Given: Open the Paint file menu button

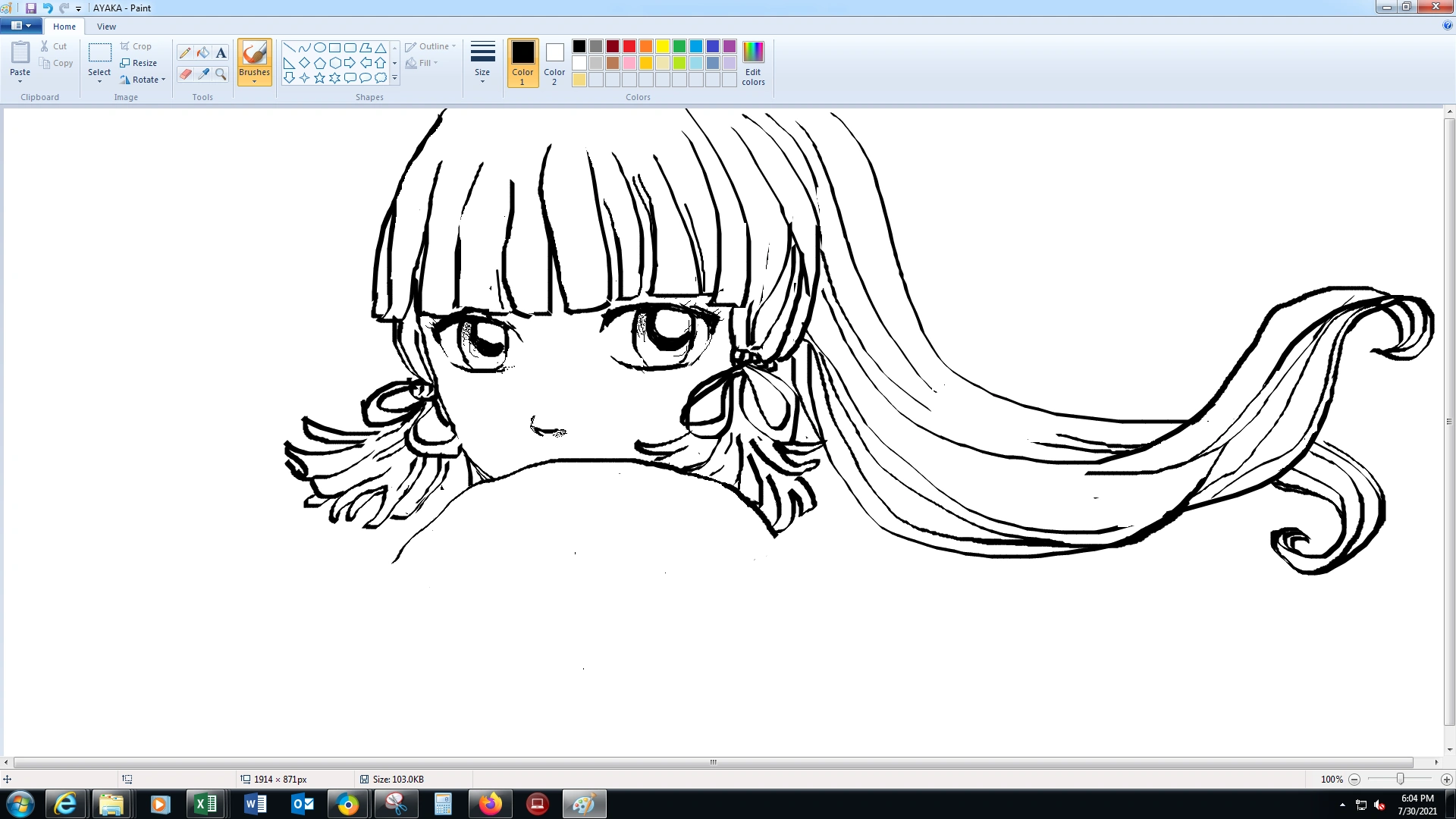Looking at the screenshot, I should coord(20,26).
